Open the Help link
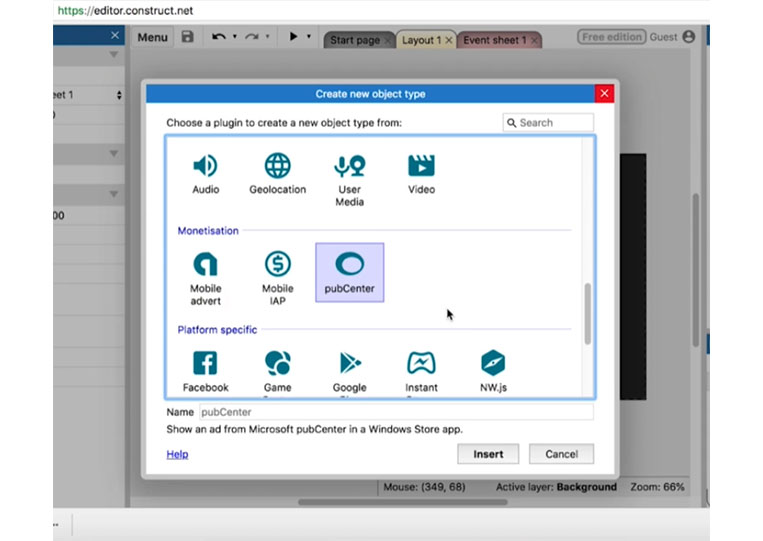763x541 pixels. (177, 454)
